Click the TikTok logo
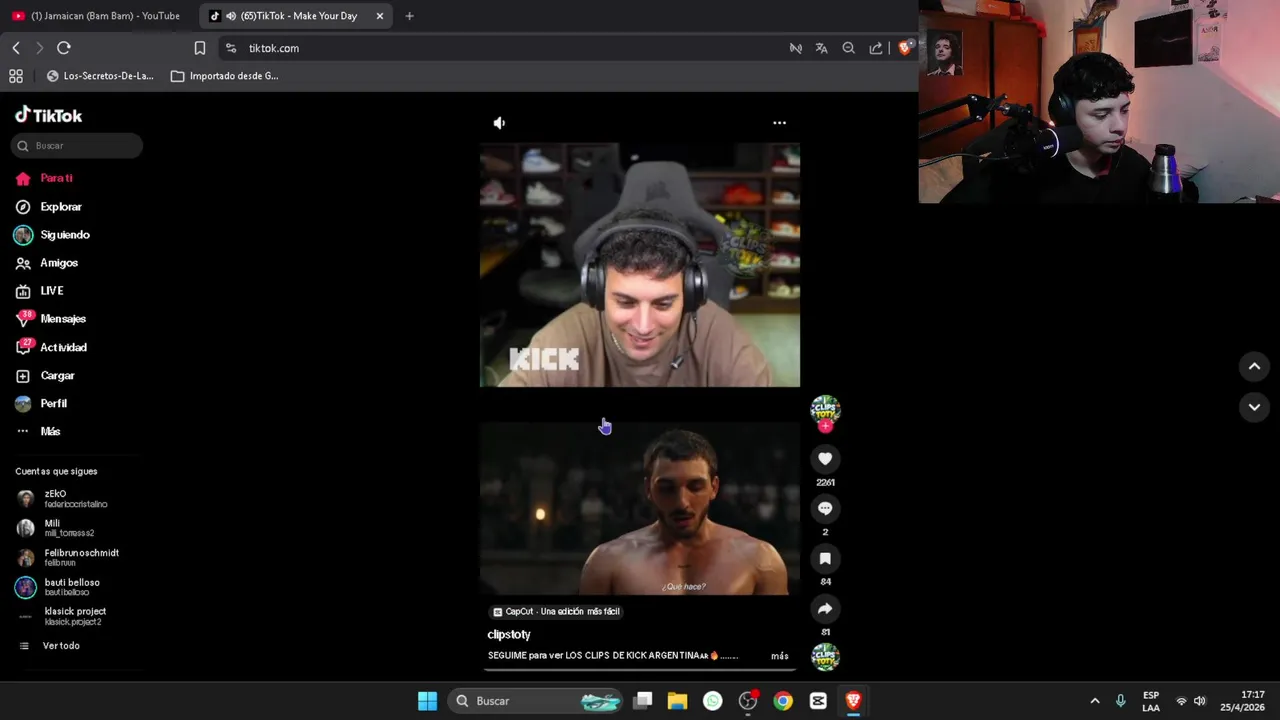Image resolution: width=1280 pixels, height=720 pixels. pyautogui.click(x=48, y=116)
